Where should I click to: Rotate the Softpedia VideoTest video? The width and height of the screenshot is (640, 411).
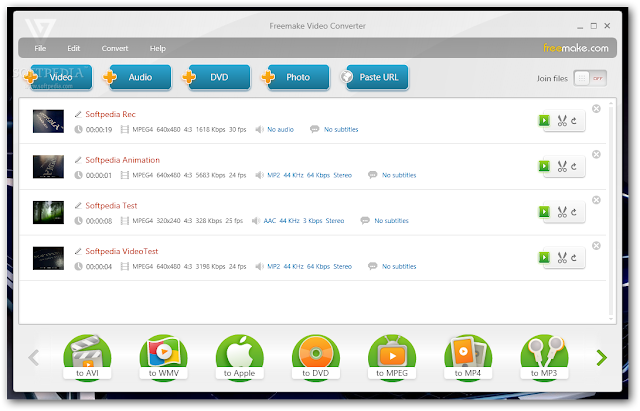[573, 258]
